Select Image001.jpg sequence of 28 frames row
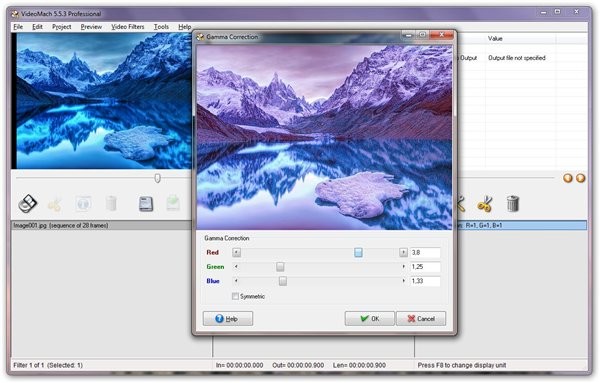The image size is (600, 383). click(x=102, y=225)
